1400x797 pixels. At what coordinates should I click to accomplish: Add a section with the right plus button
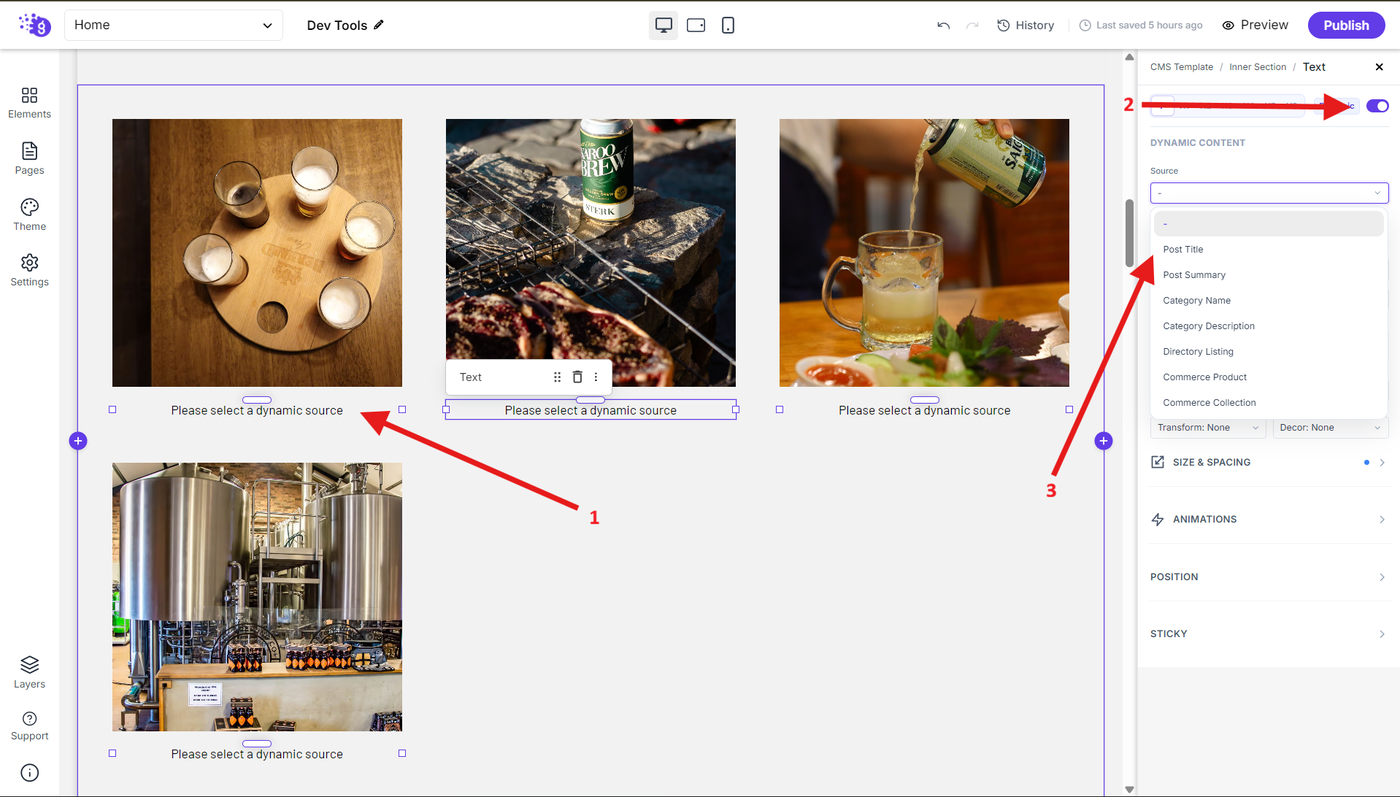click(1103, 441)
